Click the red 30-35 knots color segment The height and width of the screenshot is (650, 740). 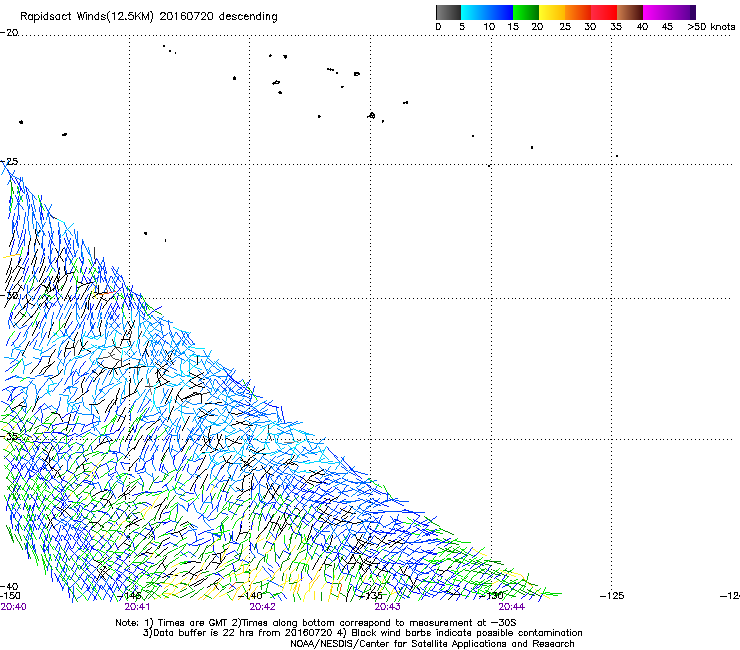(604, 12)
